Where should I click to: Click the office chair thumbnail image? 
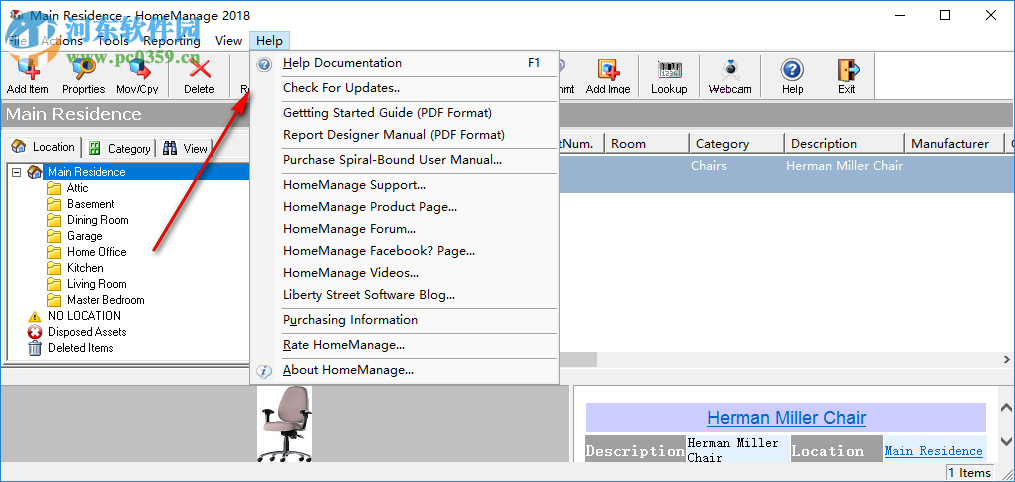284,424
